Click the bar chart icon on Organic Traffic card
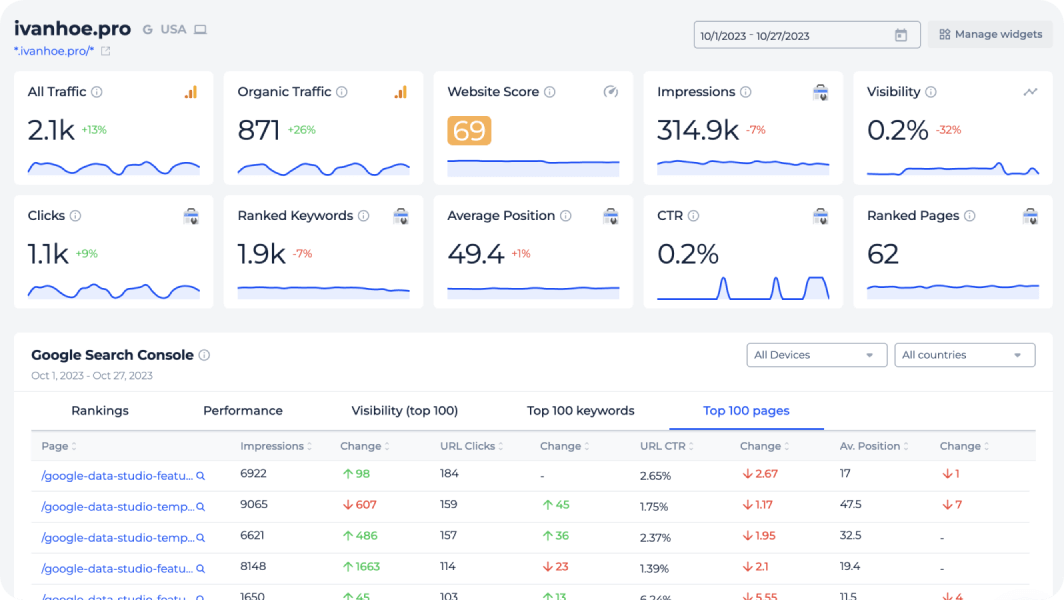 pos(400,92)
